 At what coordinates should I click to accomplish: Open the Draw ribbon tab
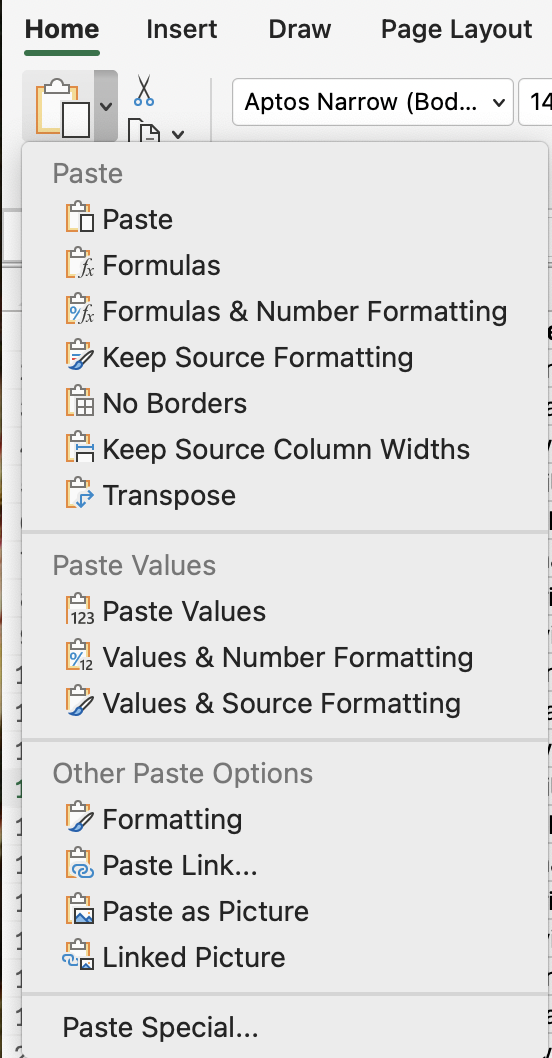(x=300, y=30)
